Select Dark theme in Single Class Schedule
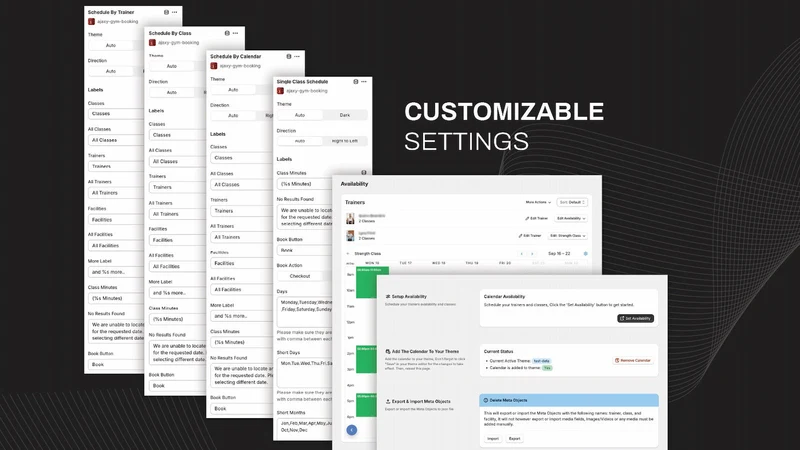Screen dimensions: 800x450 click(x=345, y=115)
